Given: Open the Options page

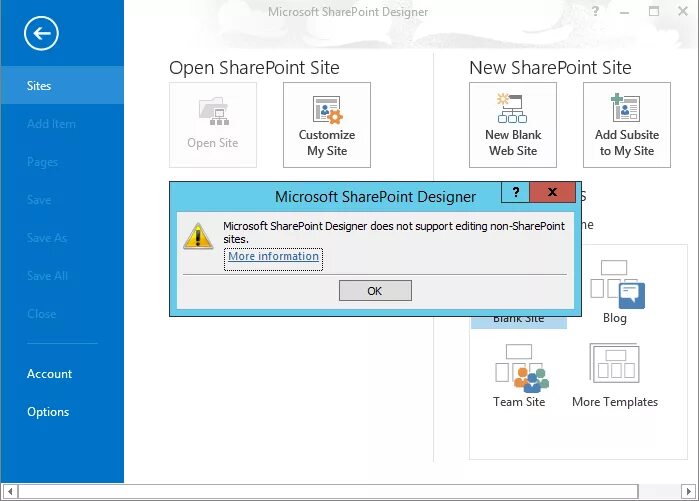Looking at the screenshot, I should tap(48, 411).
